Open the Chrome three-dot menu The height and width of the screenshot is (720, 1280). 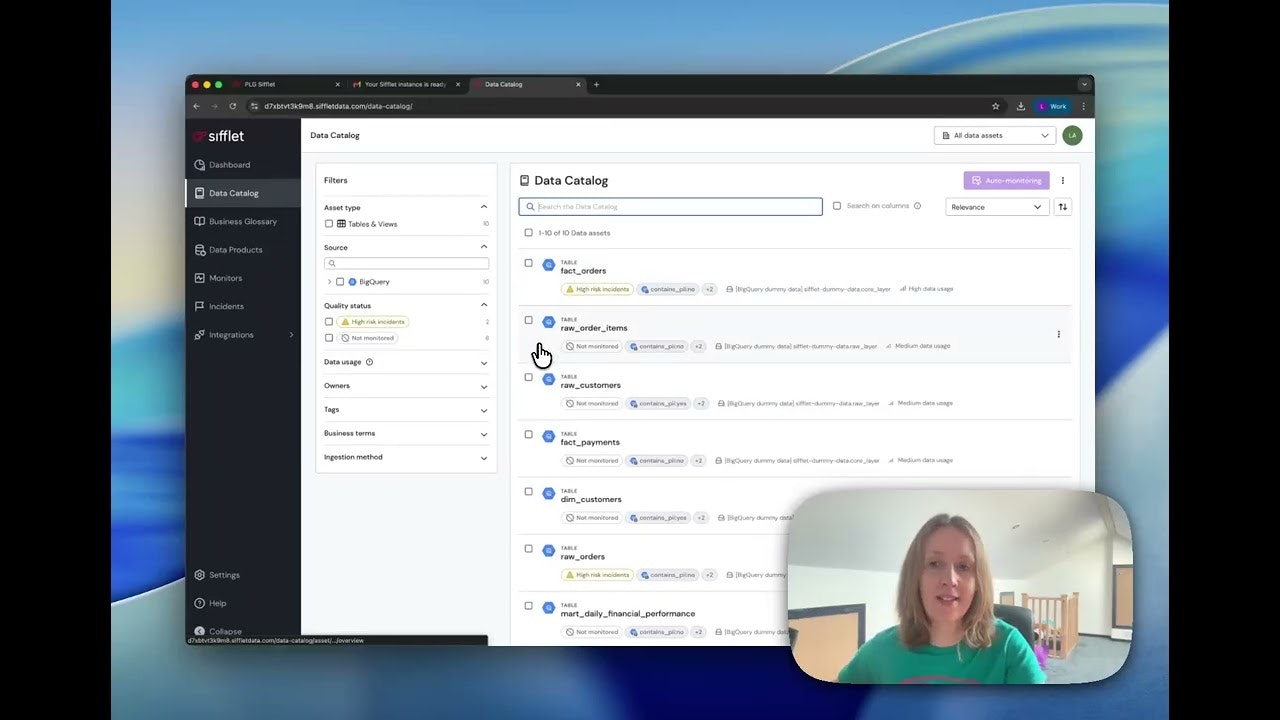[1083, 106]
